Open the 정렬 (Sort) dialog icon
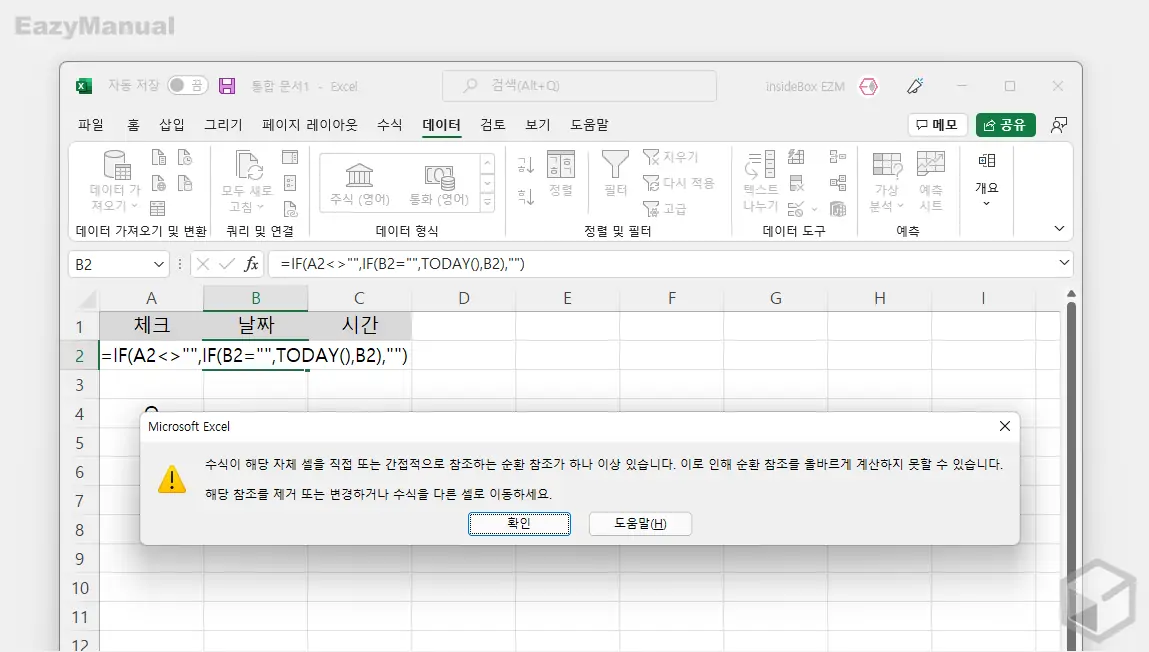The image size is (1149, 652). point(561,173)
